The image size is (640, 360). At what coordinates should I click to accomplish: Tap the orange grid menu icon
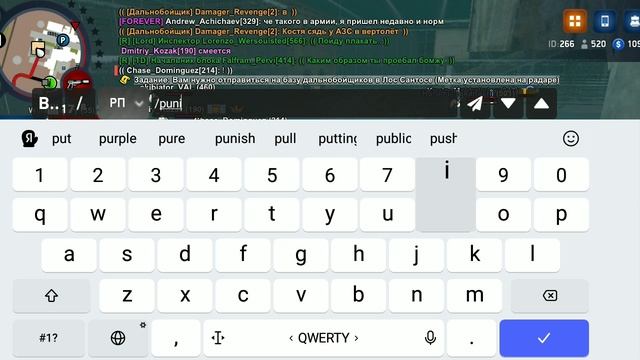[575, 21]
